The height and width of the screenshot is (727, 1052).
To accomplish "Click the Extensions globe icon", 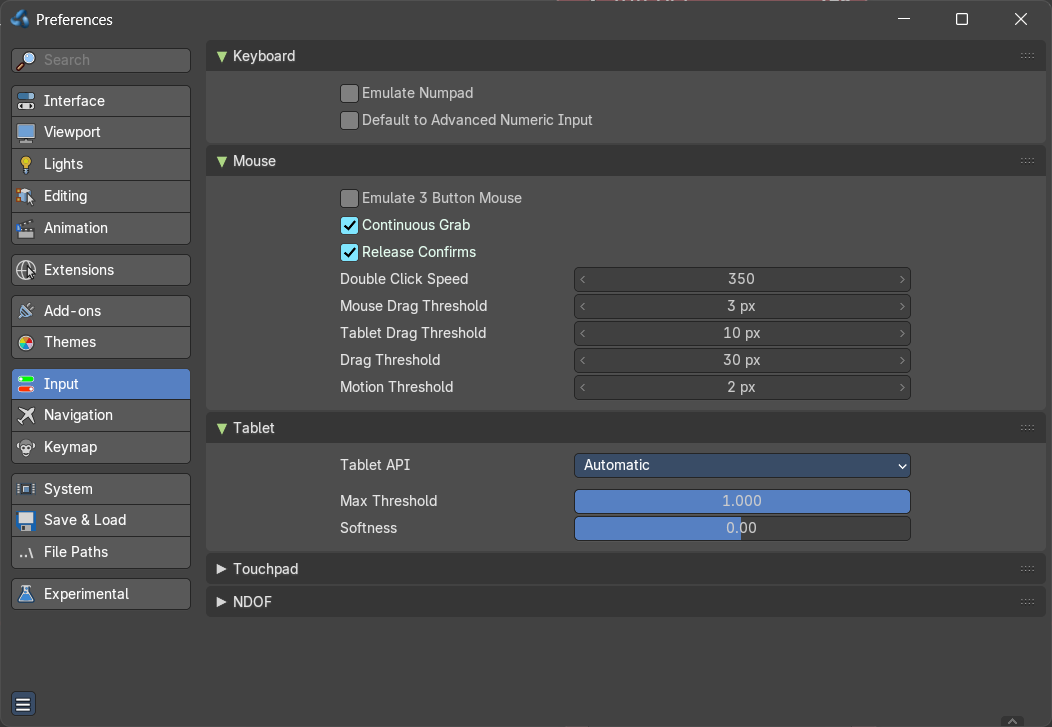I will (26, 270).
